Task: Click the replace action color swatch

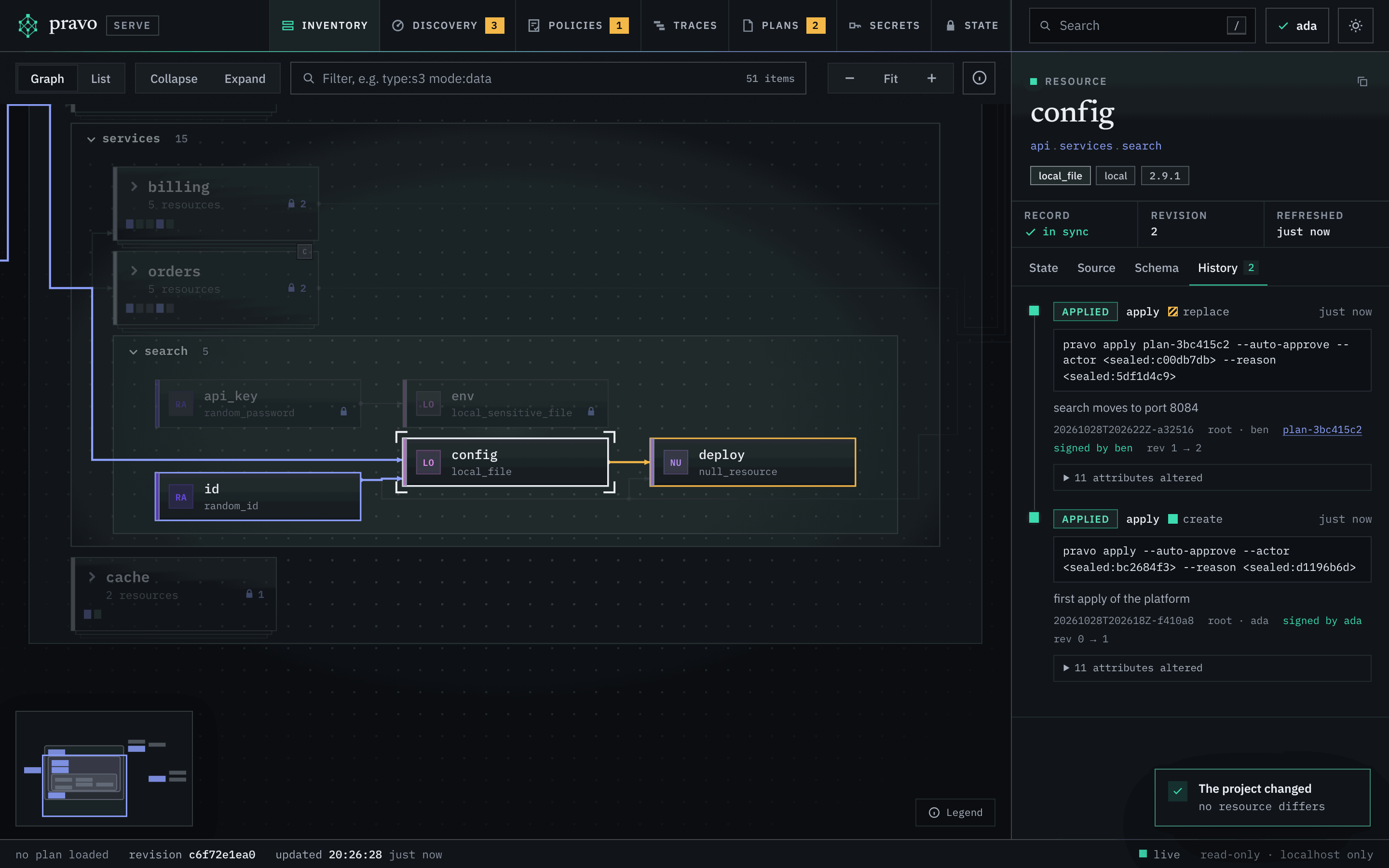Action: pyautogui.click(x=1172, y=312)
